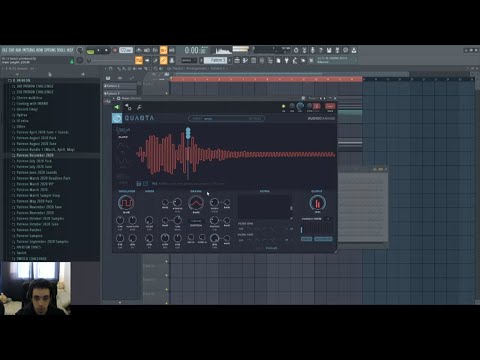Click the gear icon in plugin wrapper
The height and width of the screenshot is (360, 480).
tap(128, 107)
